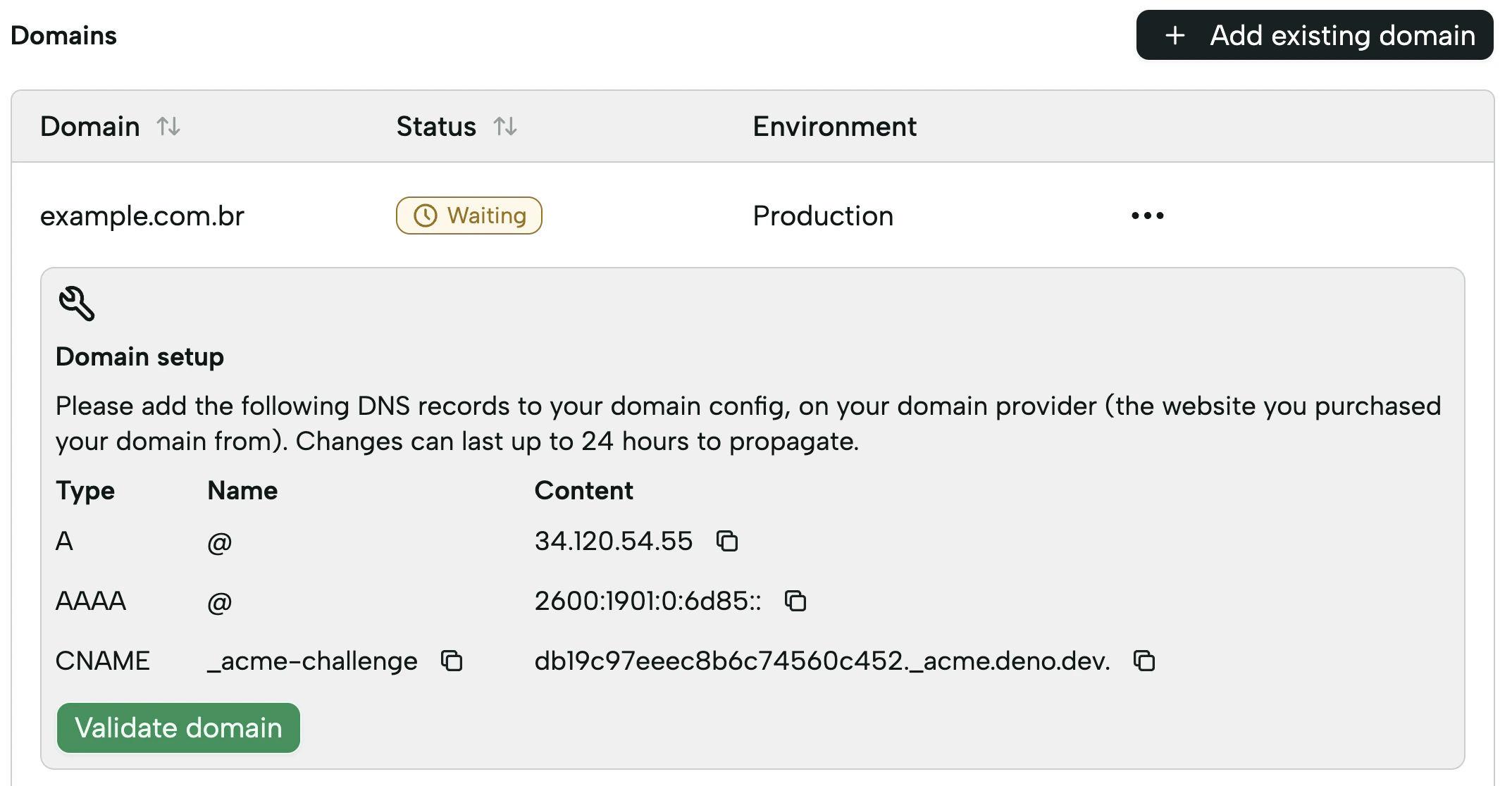Image resolution: width=1512 pixels, height=786 pixels.
Task: Toggle sorting on the Status column
Action: point(507,127)
